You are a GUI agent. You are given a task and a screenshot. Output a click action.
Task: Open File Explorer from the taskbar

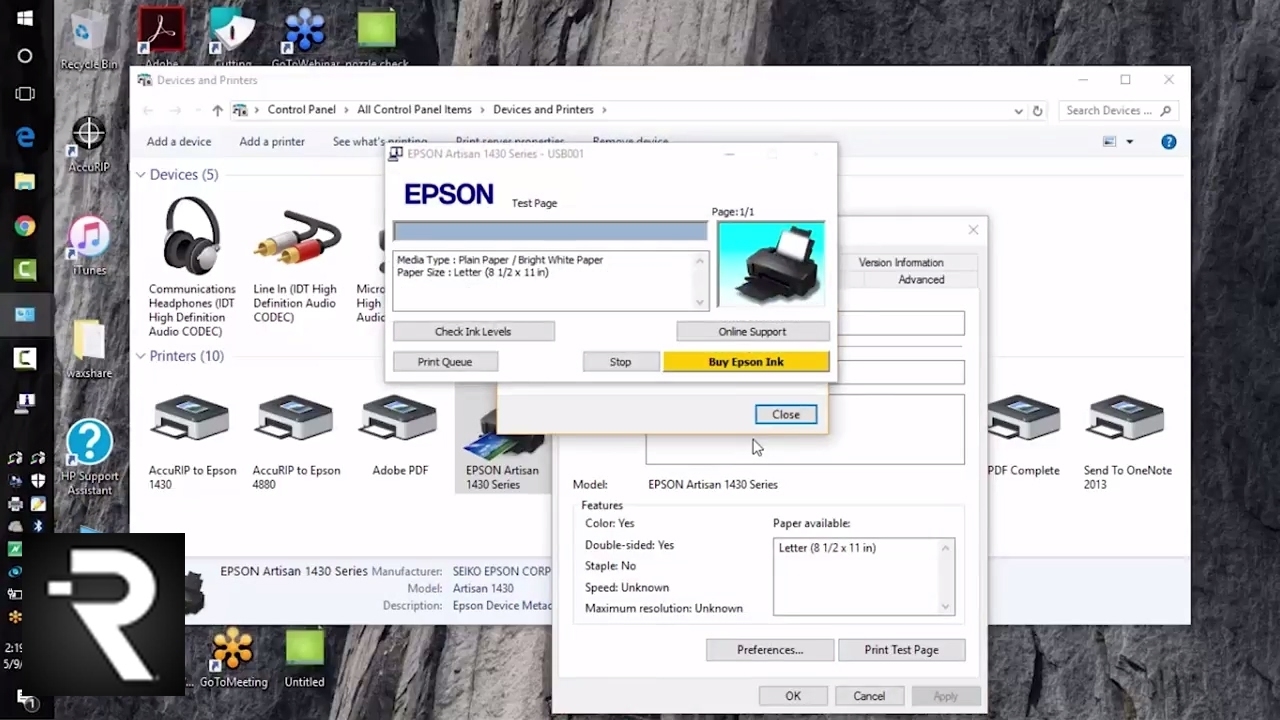(25, 182)
